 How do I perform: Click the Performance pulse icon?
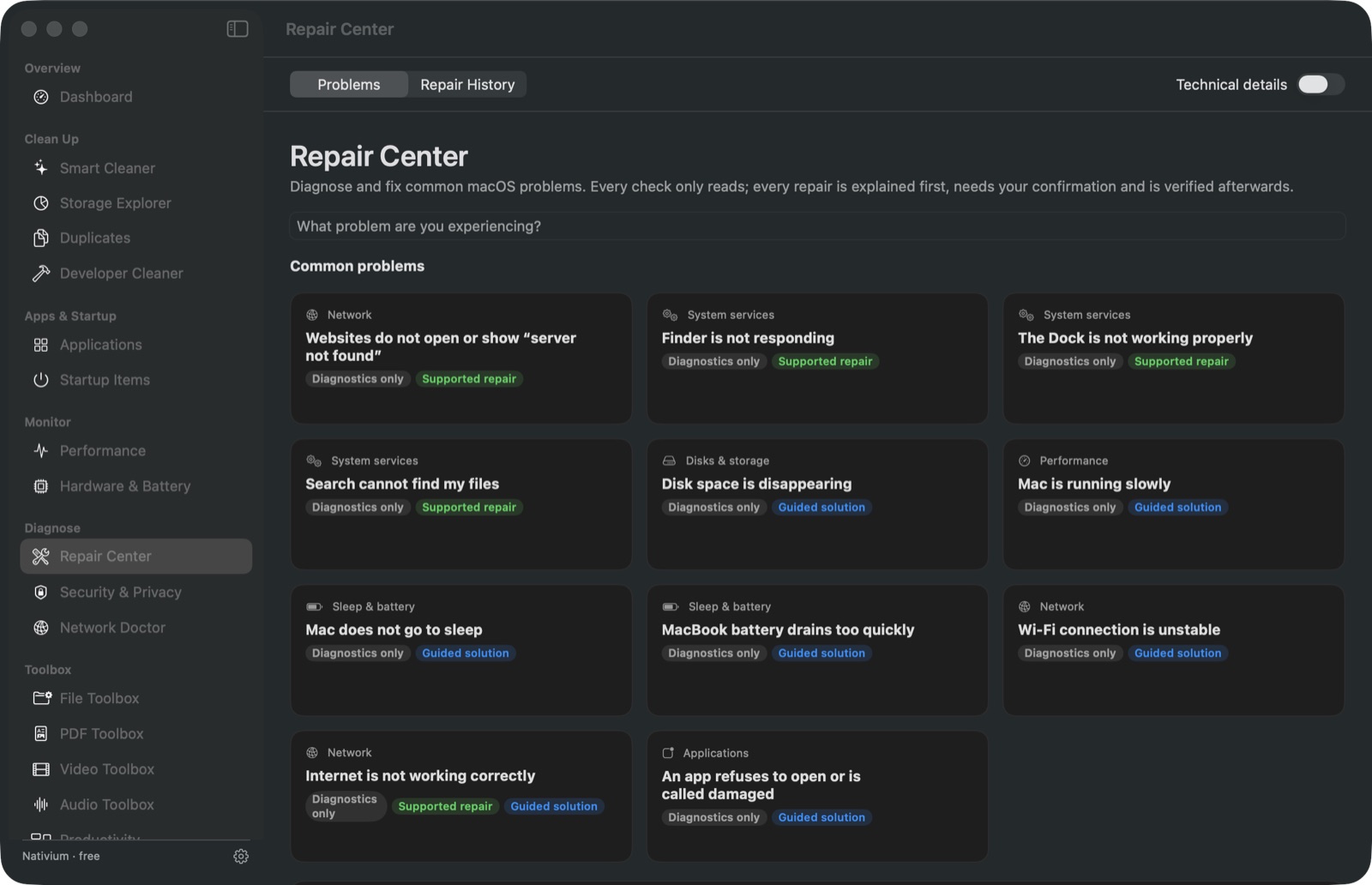40,450
